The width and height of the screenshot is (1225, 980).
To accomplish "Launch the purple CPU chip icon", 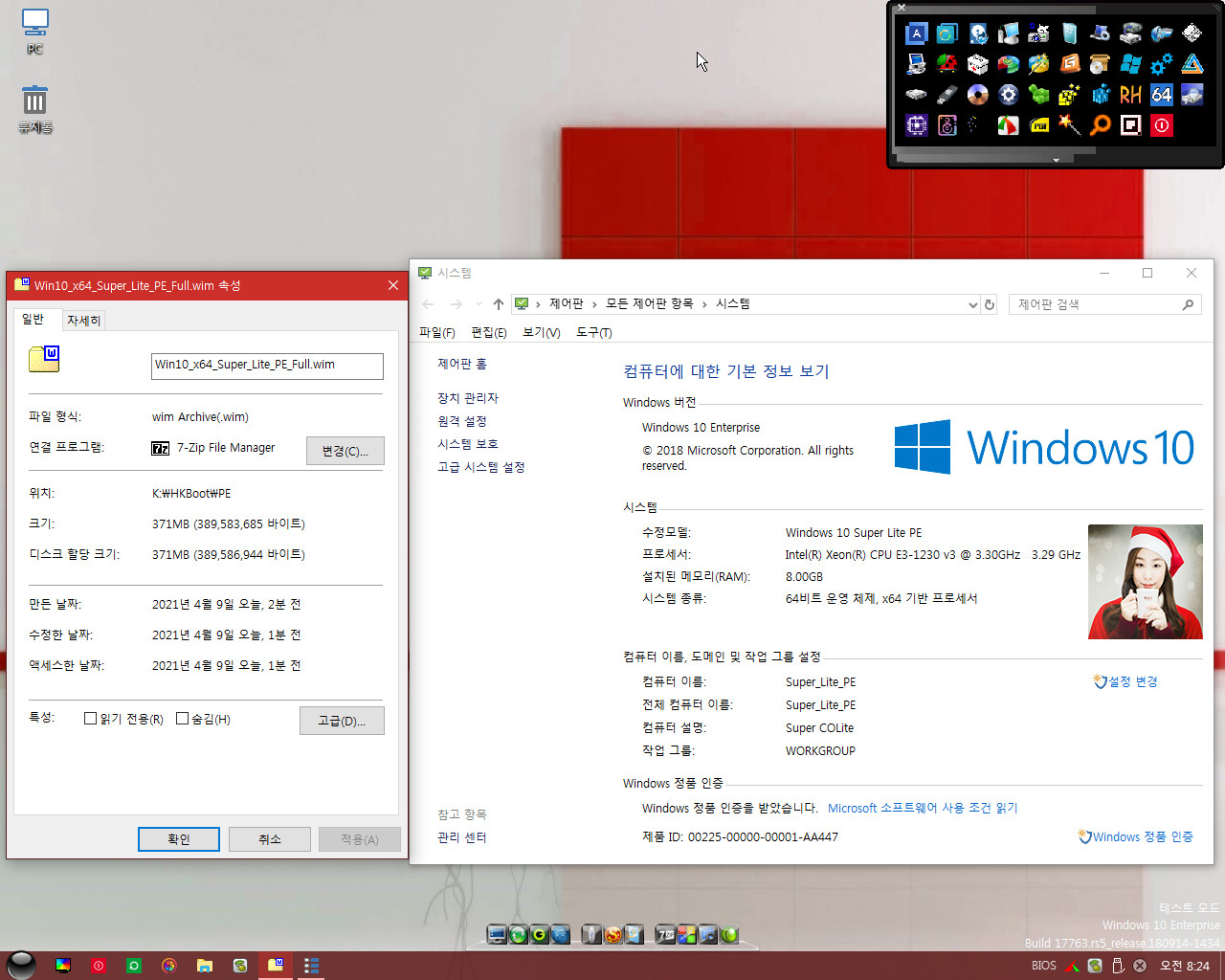I will pyautogui.click(x=916, y=125).
